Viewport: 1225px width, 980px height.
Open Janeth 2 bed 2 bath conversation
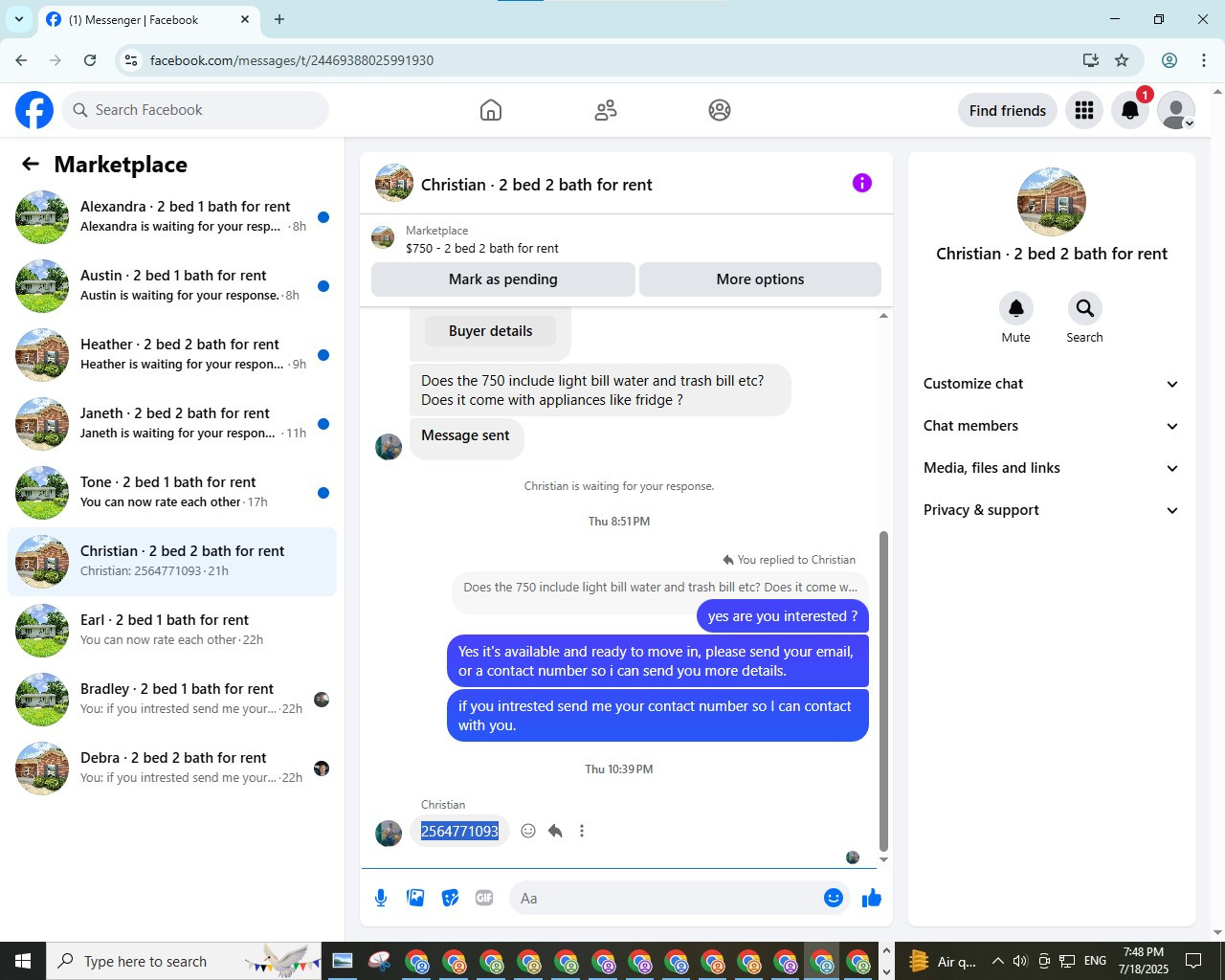[172, 424]
